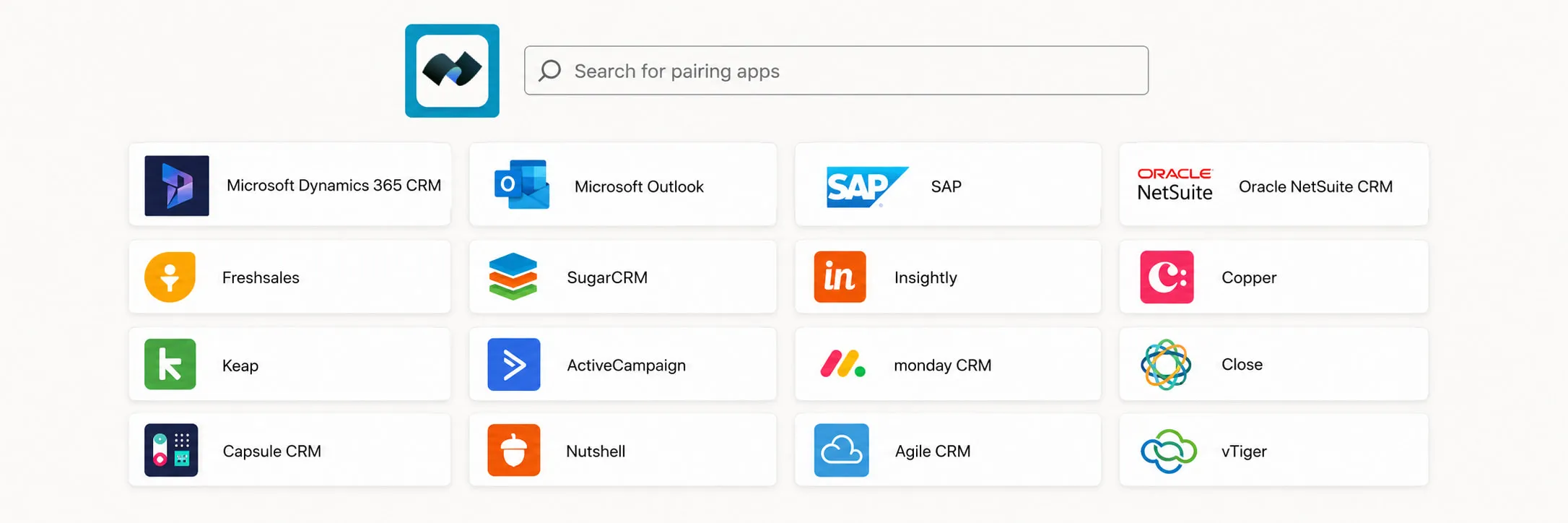This screenshot has width=1568, height=523.
Task: Select the 'vTiger' text label
Action: pyautogui.click(x=1244, y=451)
